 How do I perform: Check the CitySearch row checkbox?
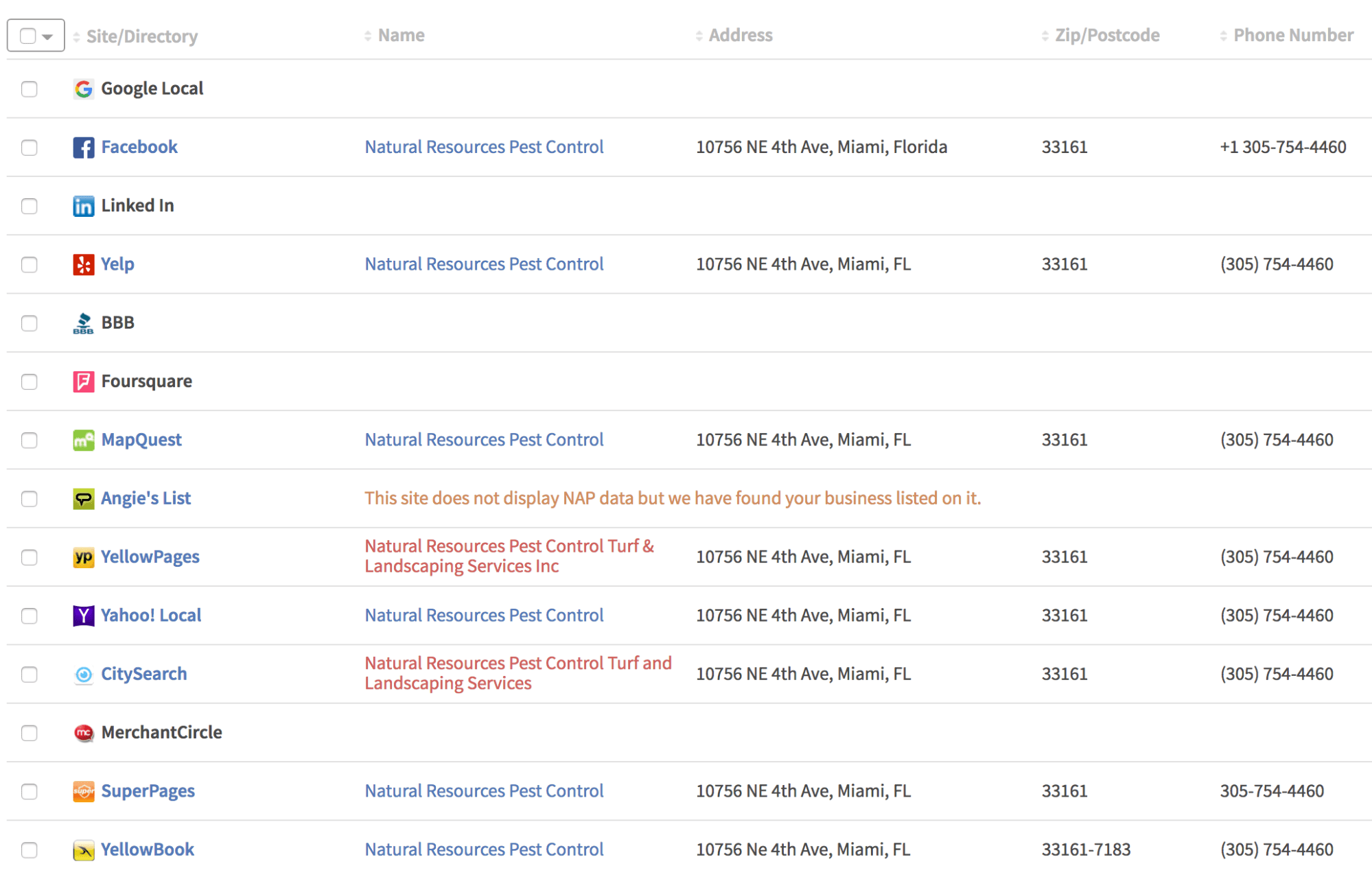[x=29, y=675]
